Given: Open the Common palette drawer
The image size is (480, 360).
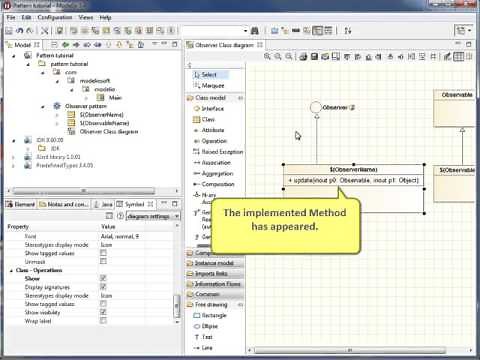Looking at the screenshot, I should (215, 294).
